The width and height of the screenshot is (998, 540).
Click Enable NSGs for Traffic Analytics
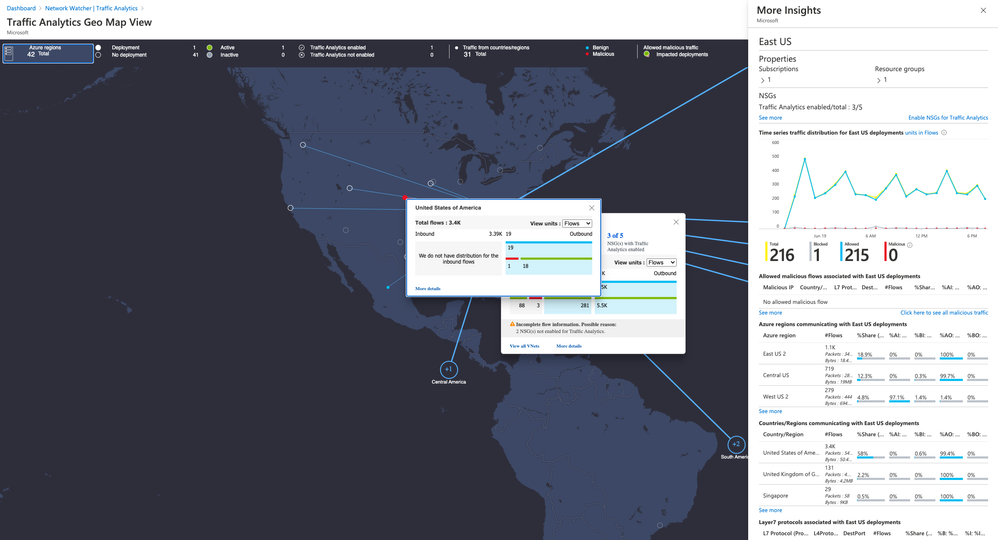click(948, 118)
